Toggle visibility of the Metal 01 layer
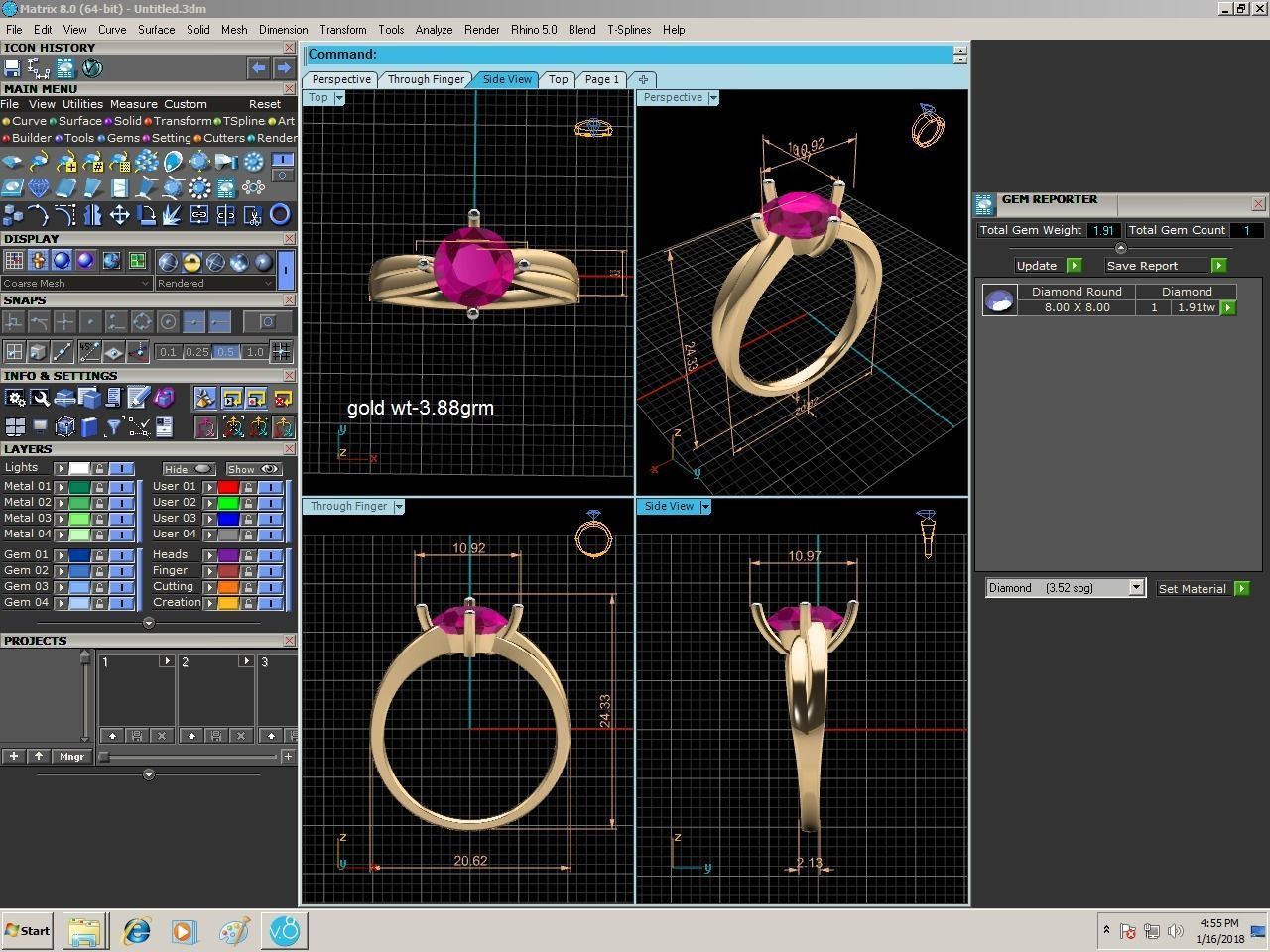The height and width of the screenshot is (952, 1270). coord(121,487)
